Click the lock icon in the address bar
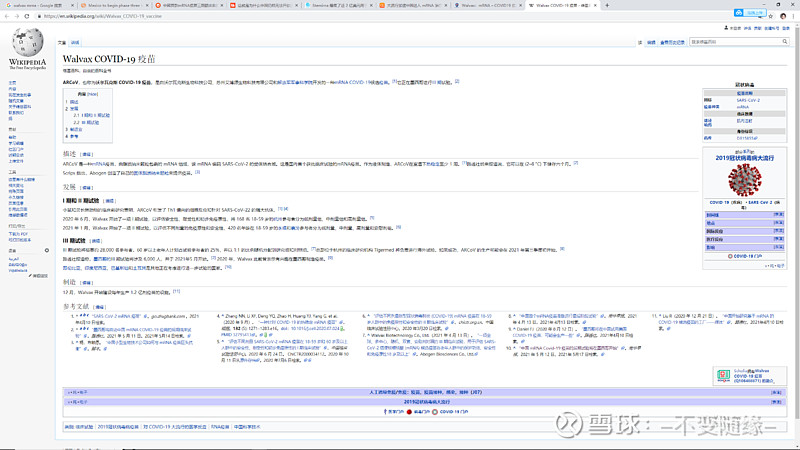The image size is (800, 450). [x=39, y=16]
